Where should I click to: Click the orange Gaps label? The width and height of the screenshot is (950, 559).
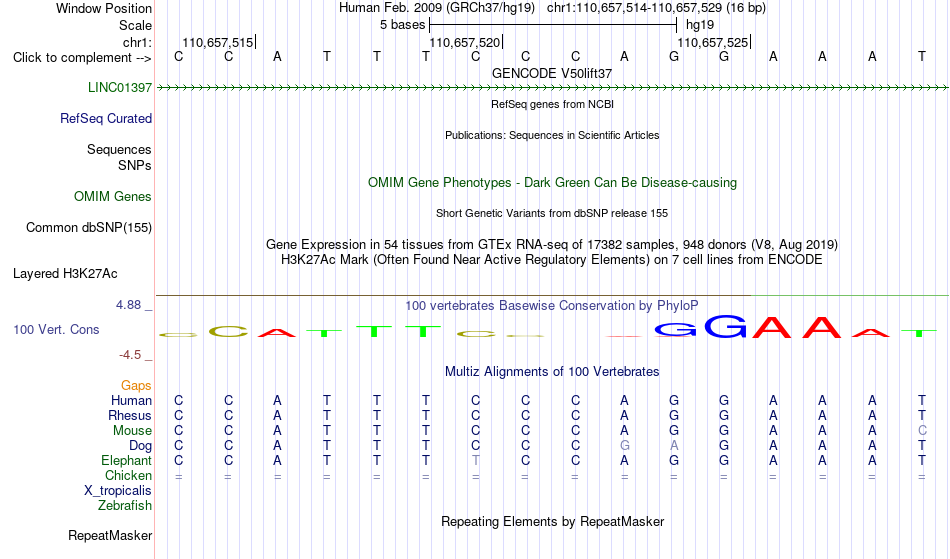[136, 386]
